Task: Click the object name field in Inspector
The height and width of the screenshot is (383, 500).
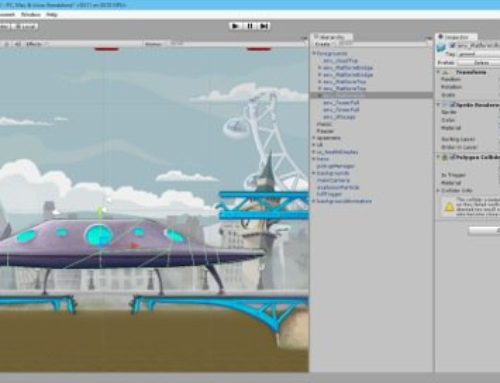Action: pyautogui.click(x=479, y=45)
